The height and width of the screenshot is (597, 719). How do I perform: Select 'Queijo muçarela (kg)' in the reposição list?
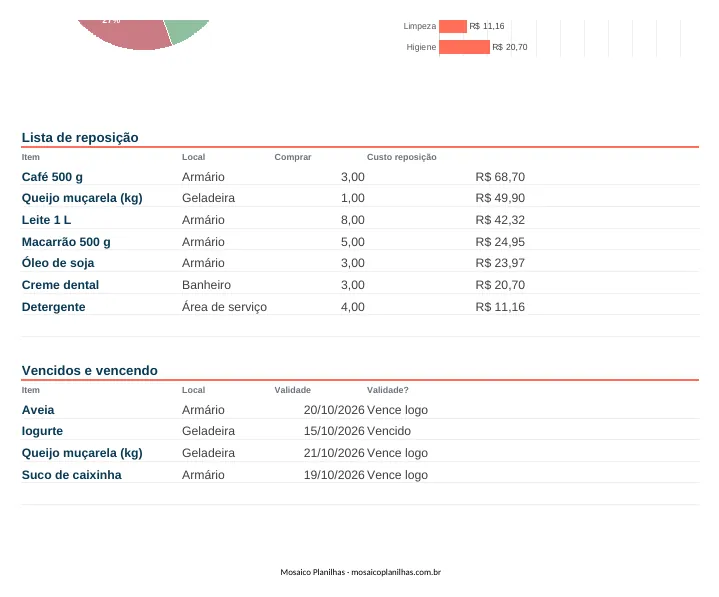click(x=82, y=198)
